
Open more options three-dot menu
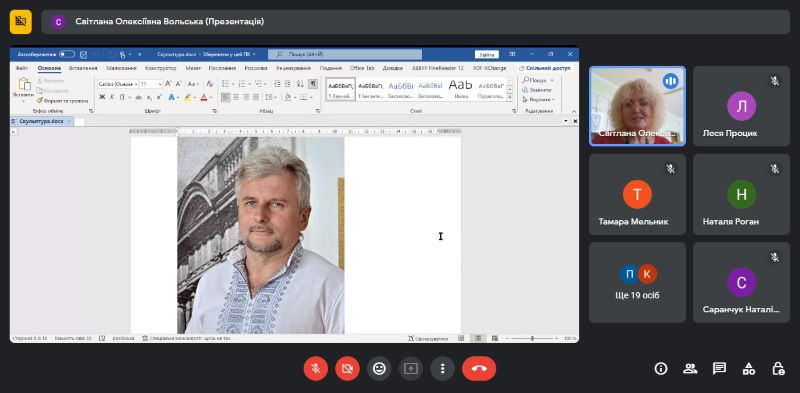tap(442, 369)
